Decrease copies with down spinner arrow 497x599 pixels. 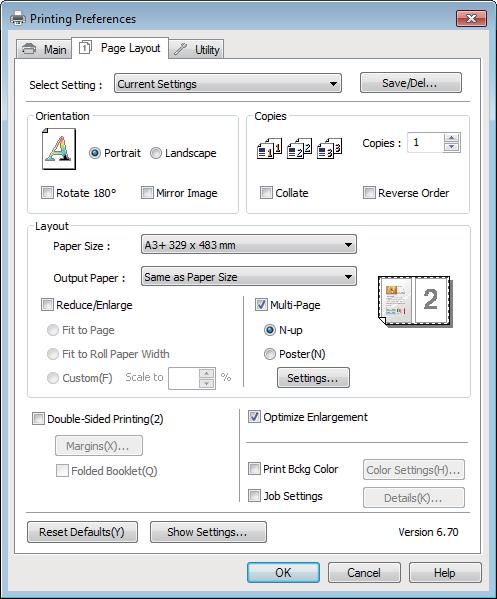[x=452, y=147]
